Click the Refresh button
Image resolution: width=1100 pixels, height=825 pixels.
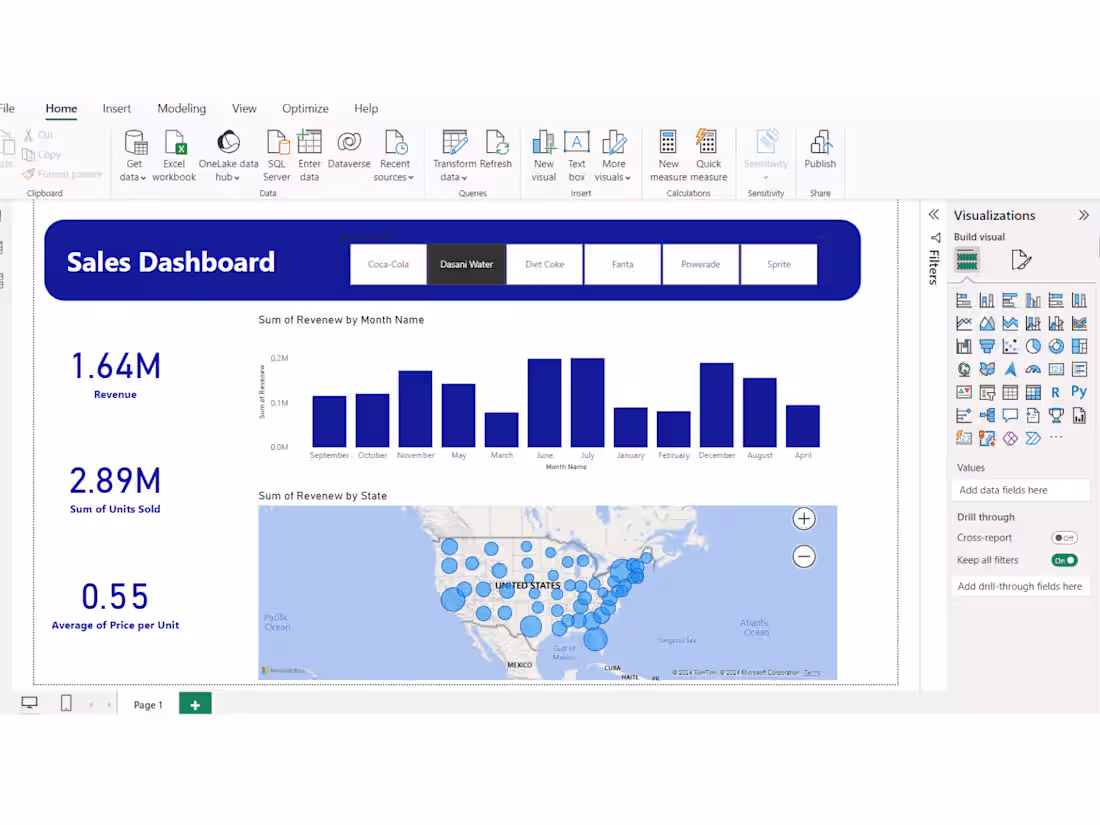497,148
